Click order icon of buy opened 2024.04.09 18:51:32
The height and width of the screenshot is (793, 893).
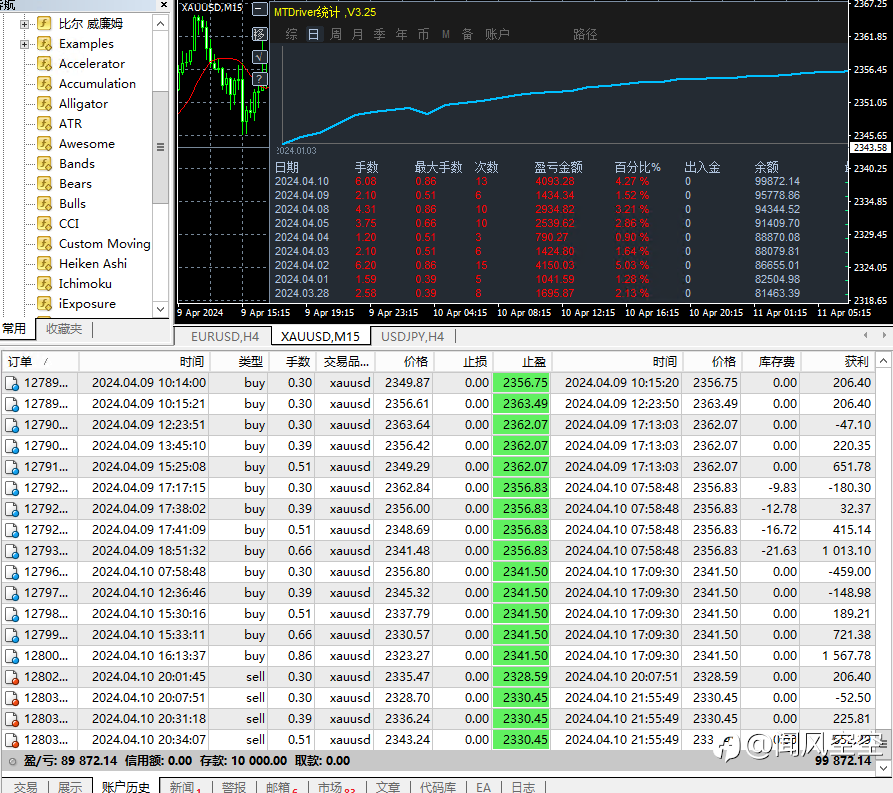pyautogui.click(x=12, y=551)
